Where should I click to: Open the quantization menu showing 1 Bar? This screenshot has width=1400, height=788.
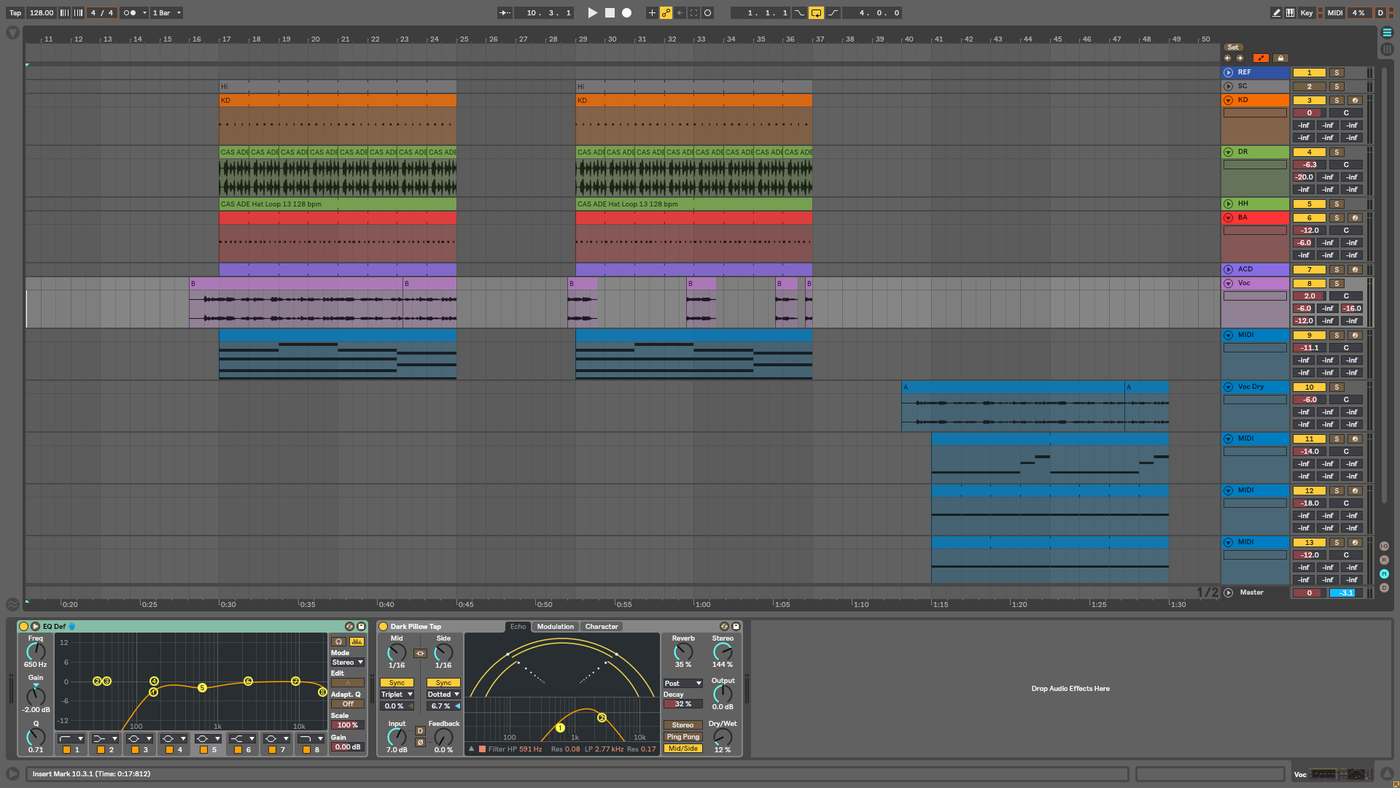point(166,13)
